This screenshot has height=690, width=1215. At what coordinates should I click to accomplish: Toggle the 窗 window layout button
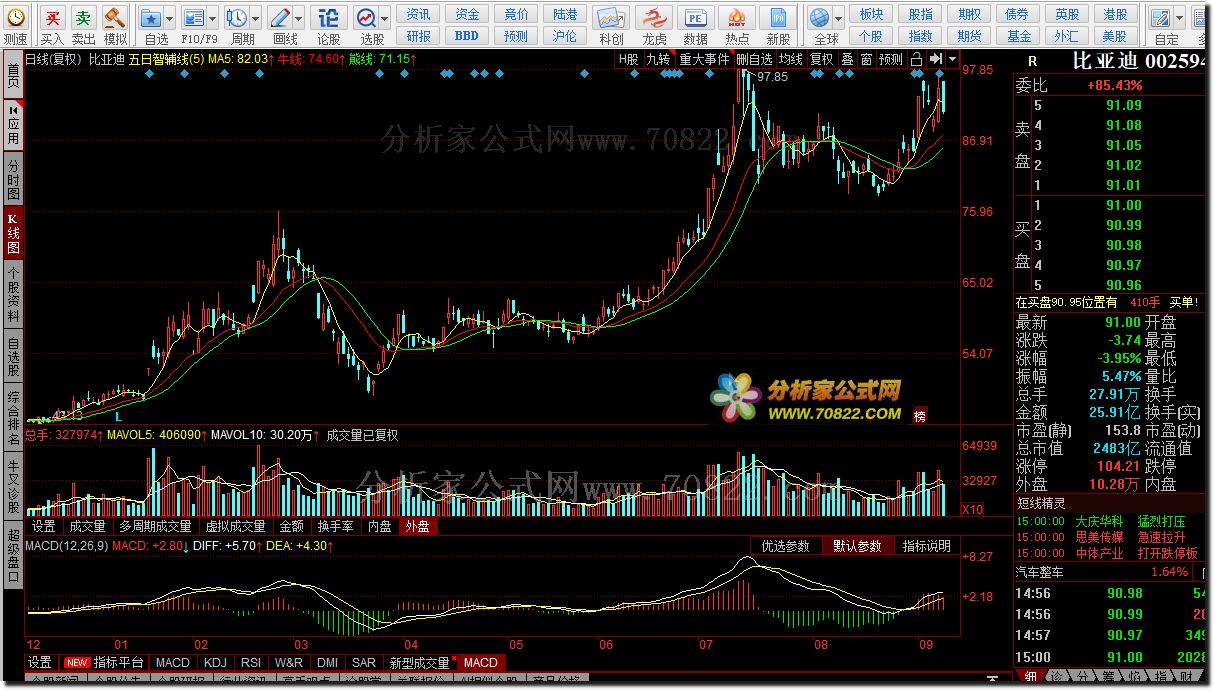tap(866, 60)
